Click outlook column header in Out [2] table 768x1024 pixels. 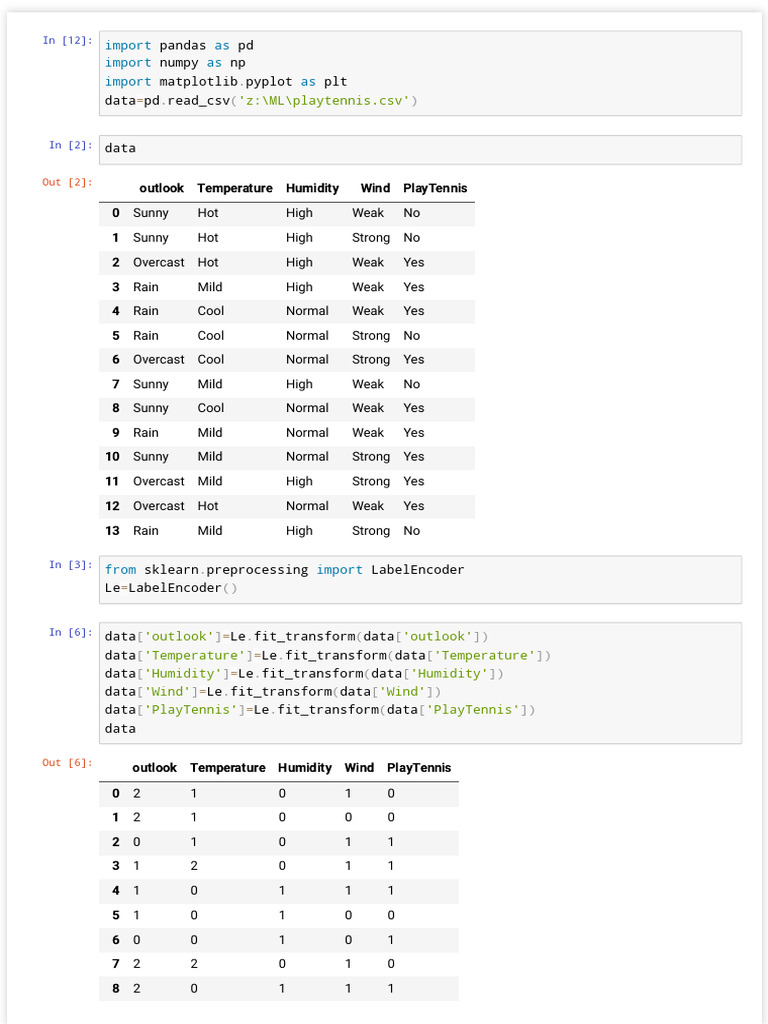(x=161, y=188)
